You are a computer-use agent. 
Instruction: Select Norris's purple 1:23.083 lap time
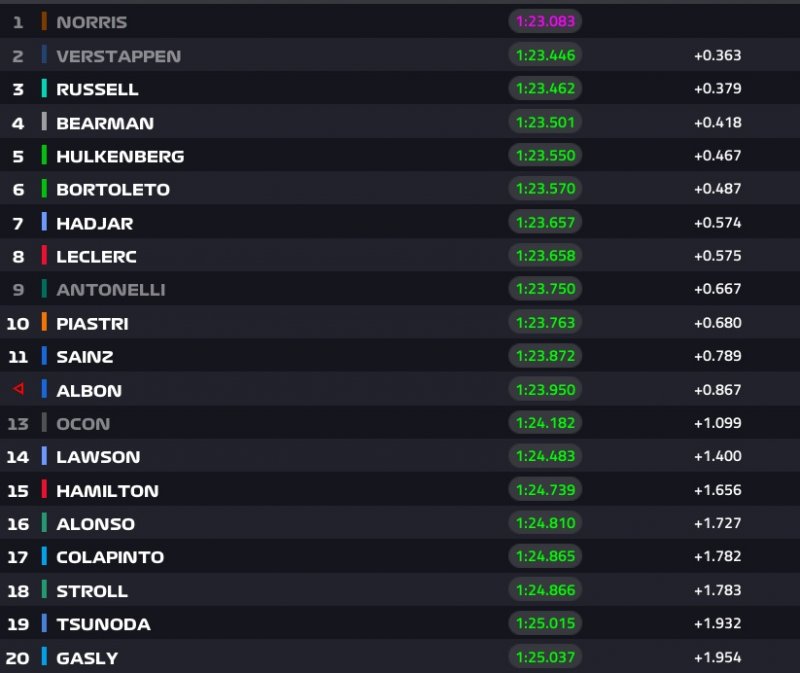[544, 21]
